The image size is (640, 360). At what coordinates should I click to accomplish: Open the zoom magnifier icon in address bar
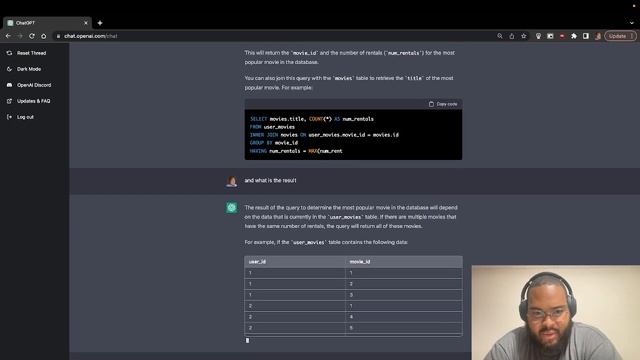[x=500, y=36]
